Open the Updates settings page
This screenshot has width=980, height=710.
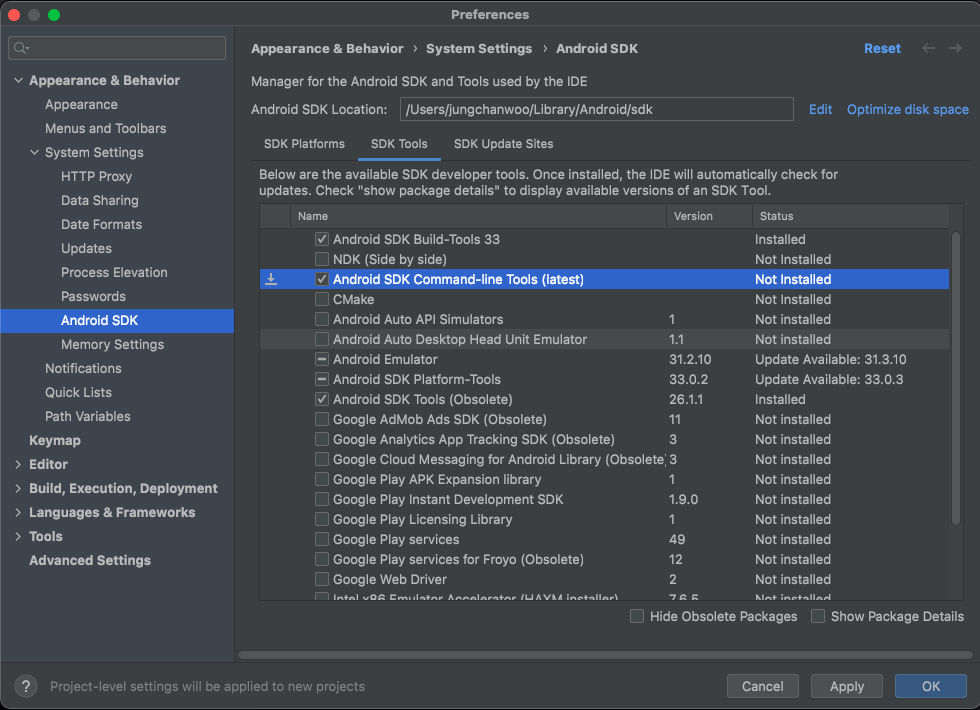(86, 249)
